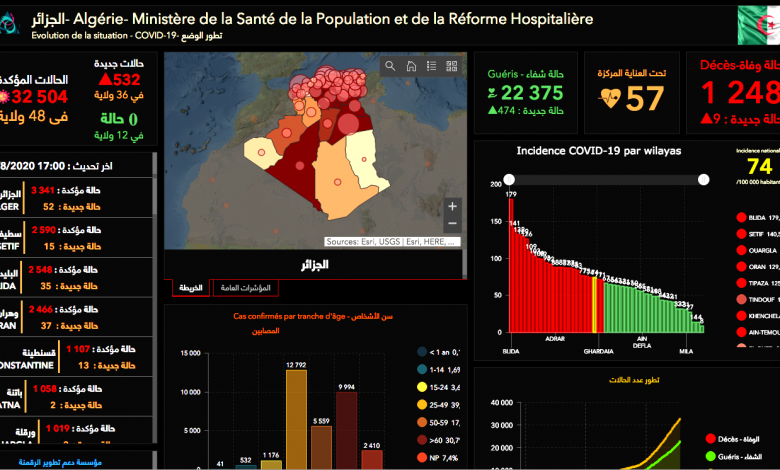Move the right handle of incidence range slider
This screenshot has height=470, width=780.
click(x=703, y=180)
